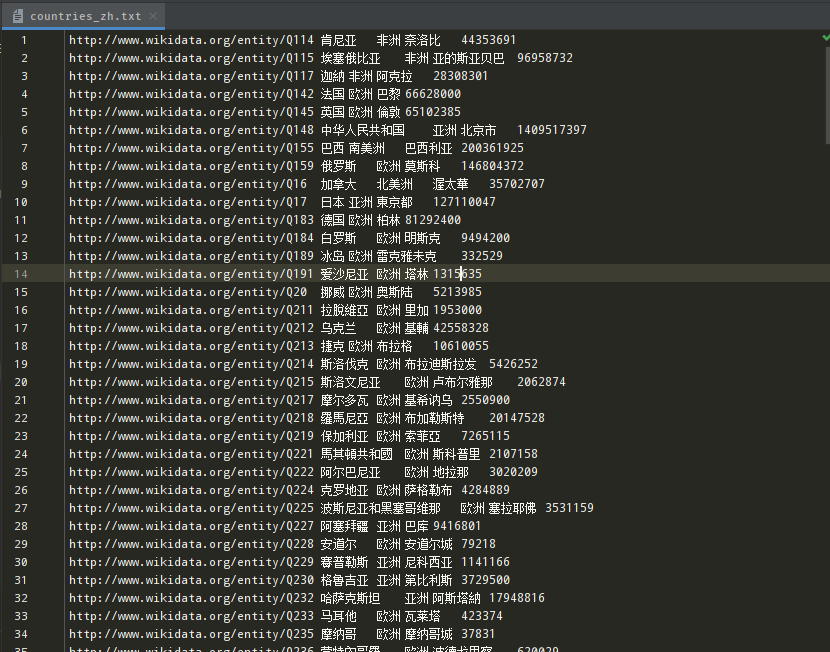The image size is (830, 652).
Task: Click the URL ending in Q115
Action: coord(191,58)
